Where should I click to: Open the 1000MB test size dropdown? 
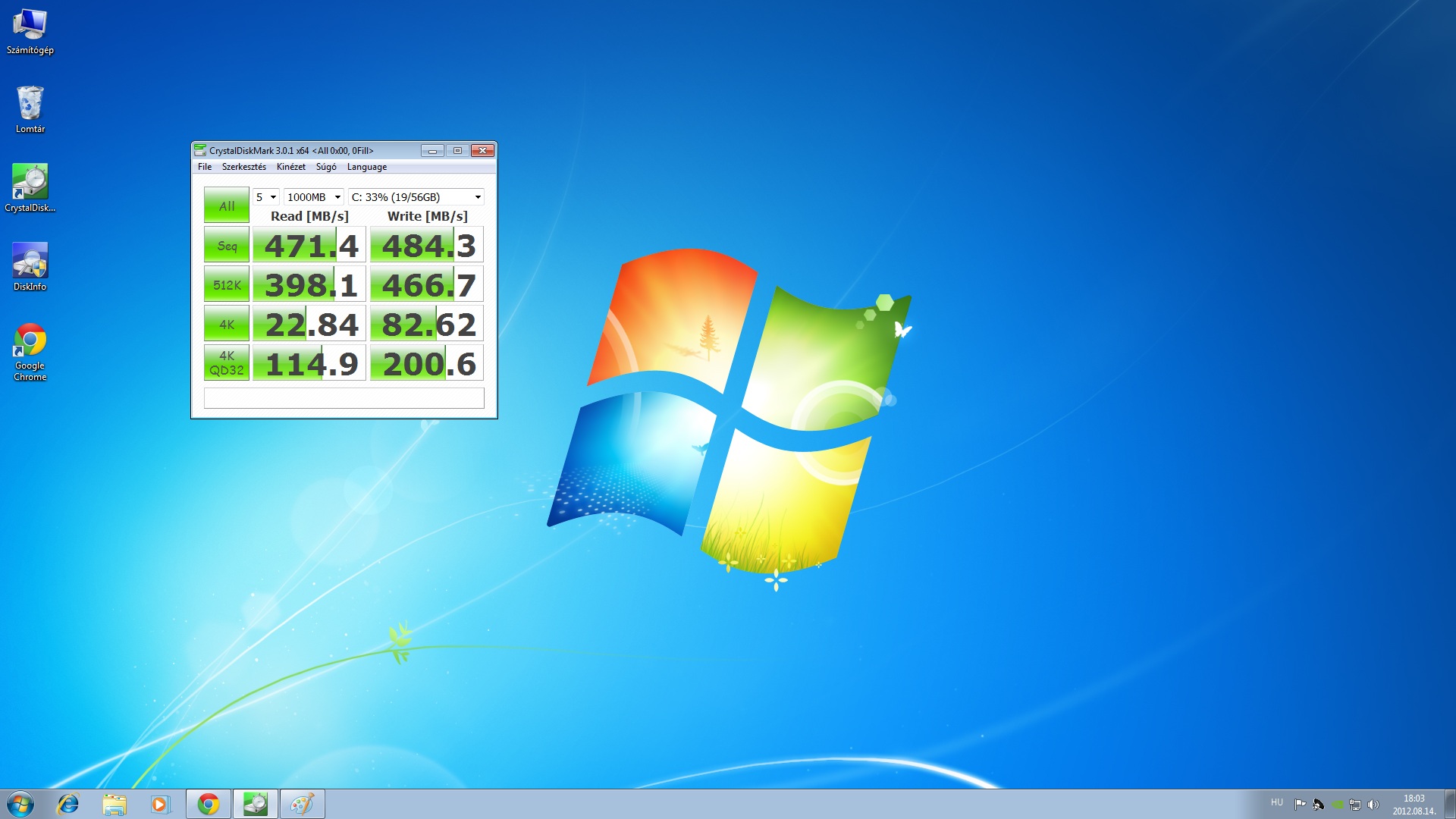pos(314,197)
